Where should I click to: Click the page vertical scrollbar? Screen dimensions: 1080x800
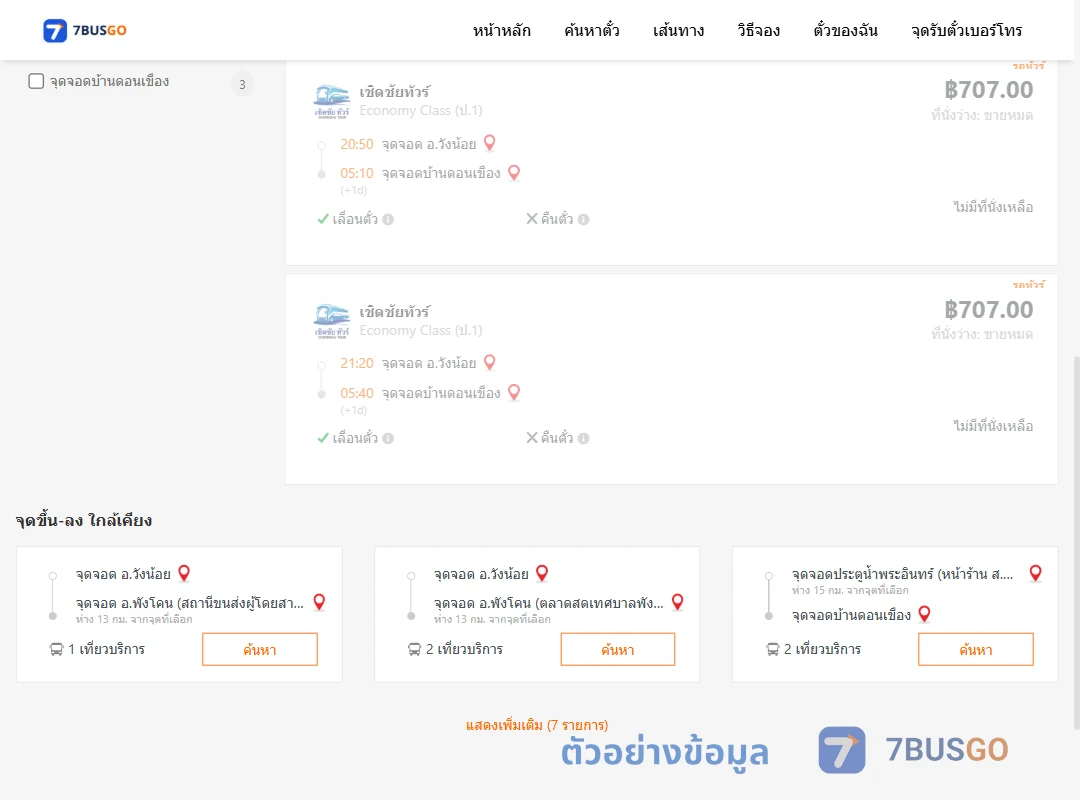[1076, 542]
